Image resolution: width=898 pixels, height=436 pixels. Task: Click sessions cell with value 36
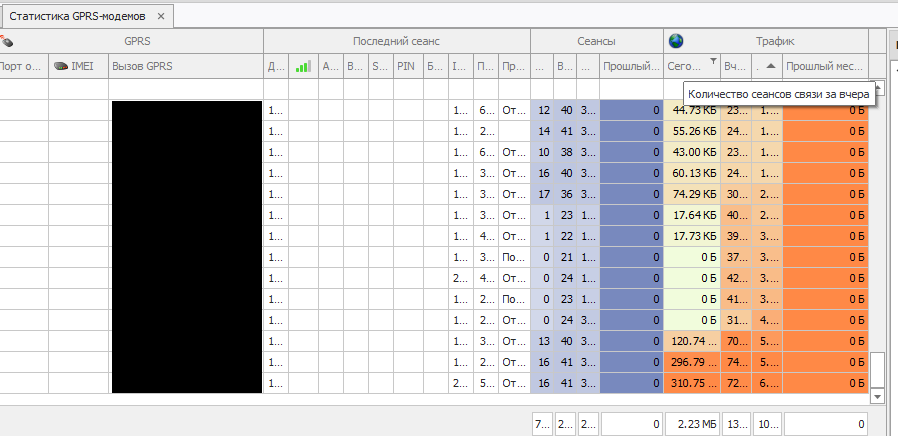pos(565,194)
